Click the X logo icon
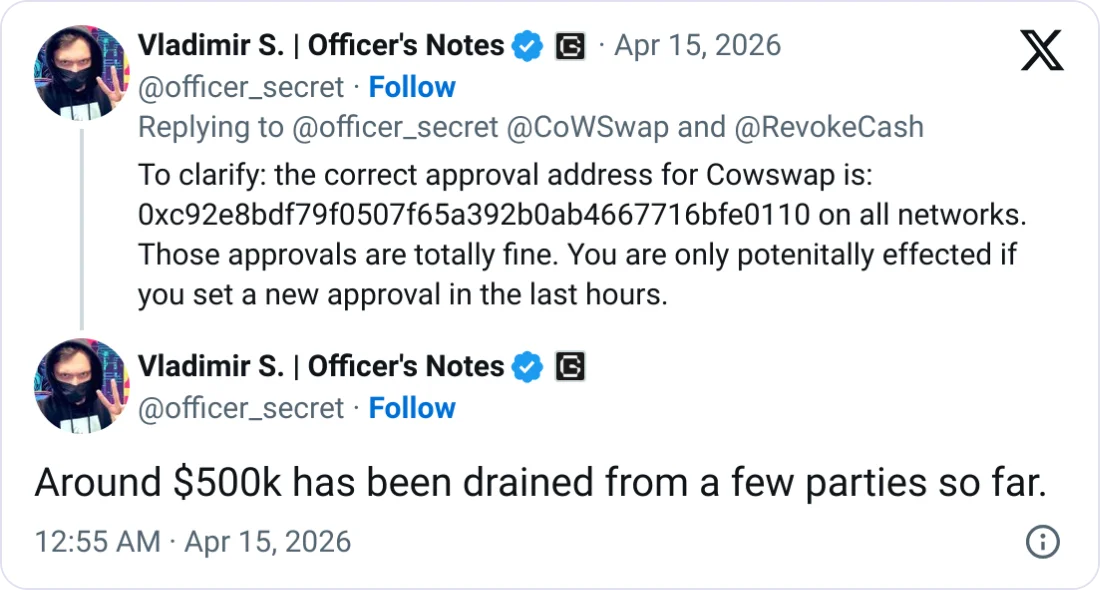Viewport: 1100px width, 590px height. coord(1042,49)
